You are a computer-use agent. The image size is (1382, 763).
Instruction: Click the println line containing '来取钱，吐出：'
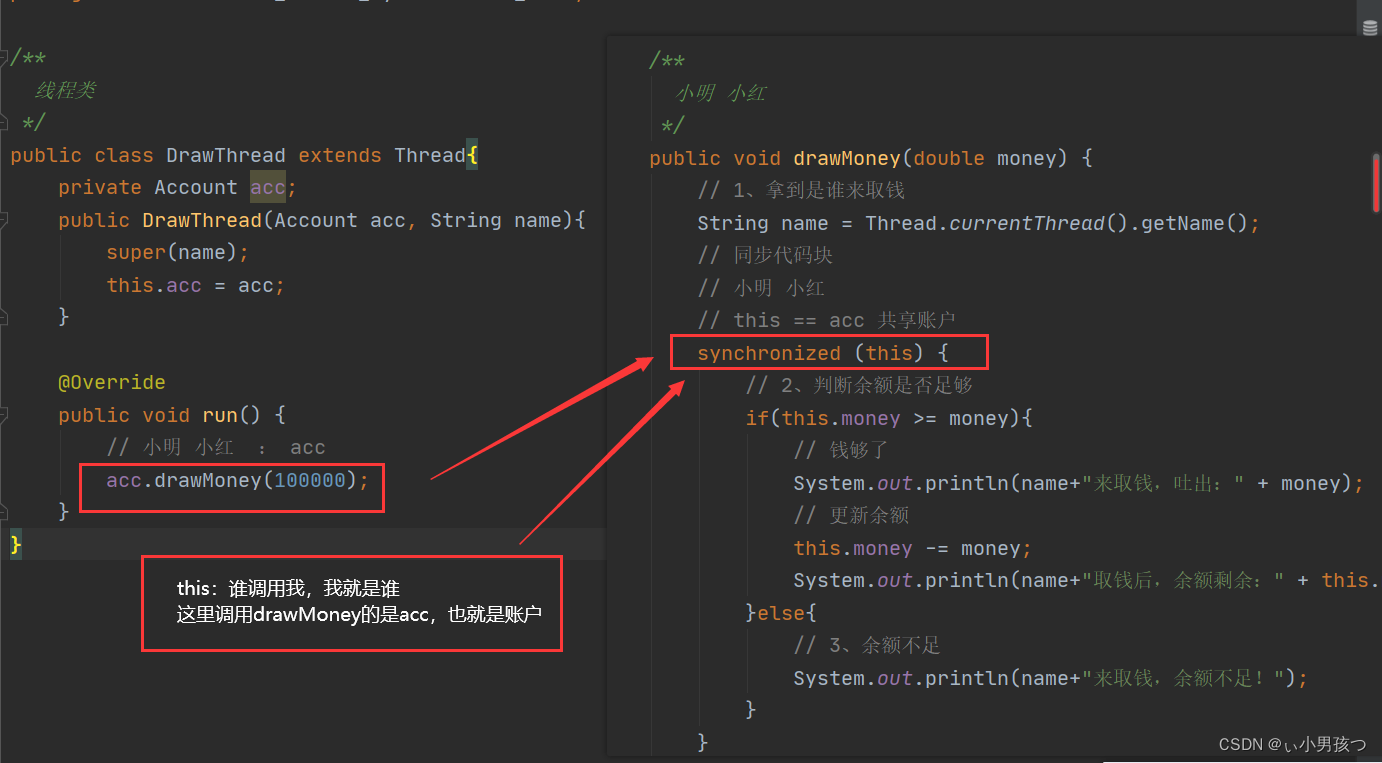click(1079, 483)
